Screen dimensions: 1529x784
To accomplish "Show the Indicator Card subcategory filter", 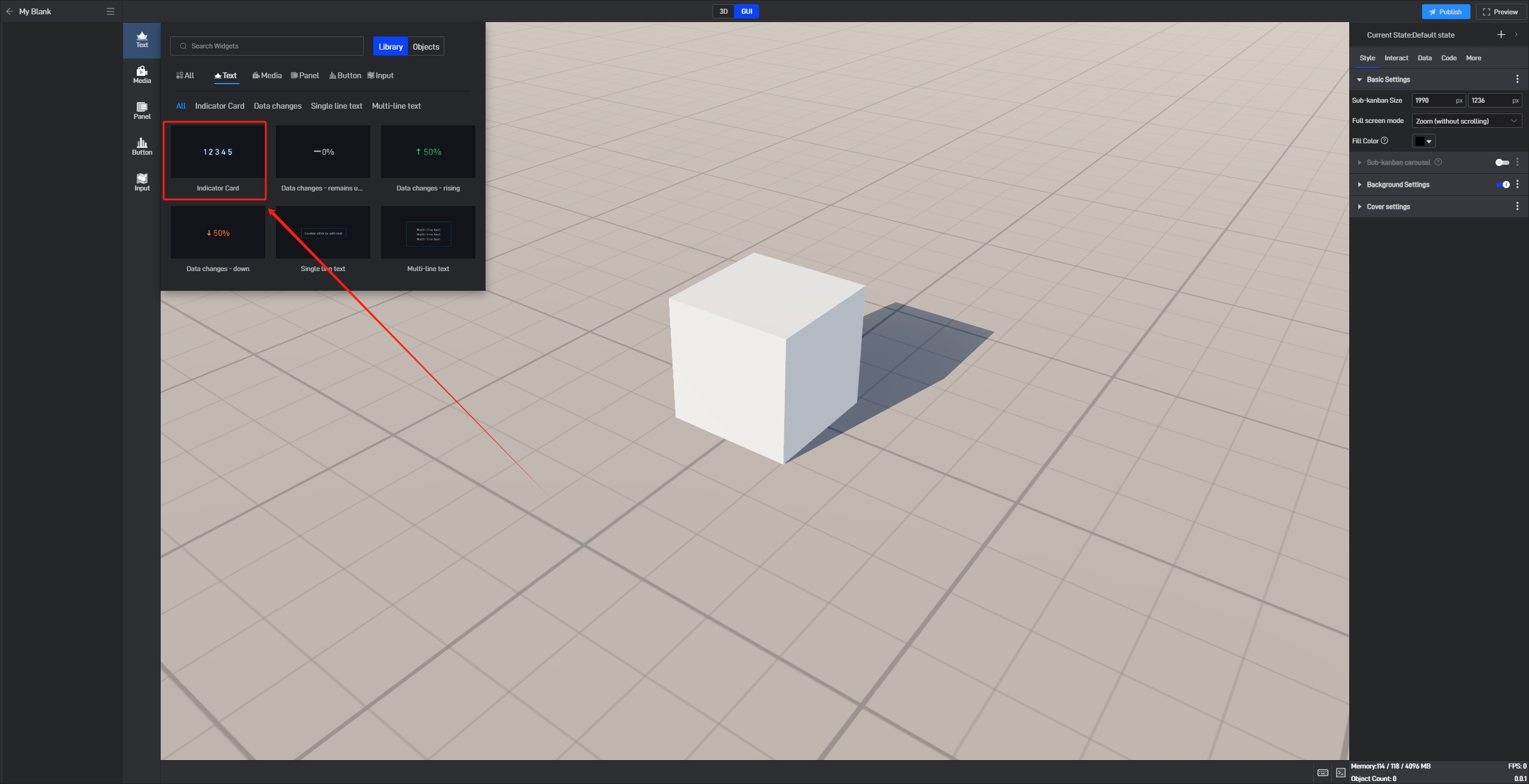I will [220, 106].
